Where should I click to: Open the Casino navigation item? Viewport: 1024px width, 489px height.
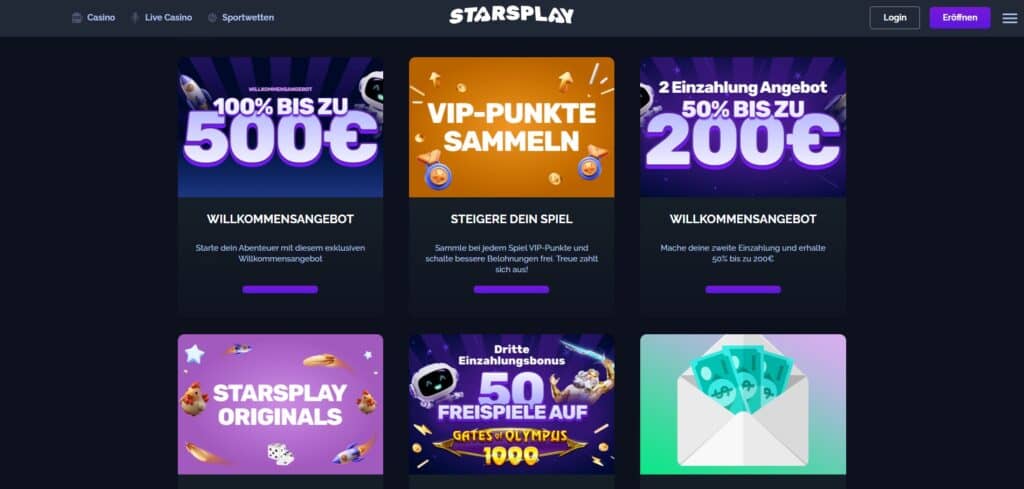[101, 18]
